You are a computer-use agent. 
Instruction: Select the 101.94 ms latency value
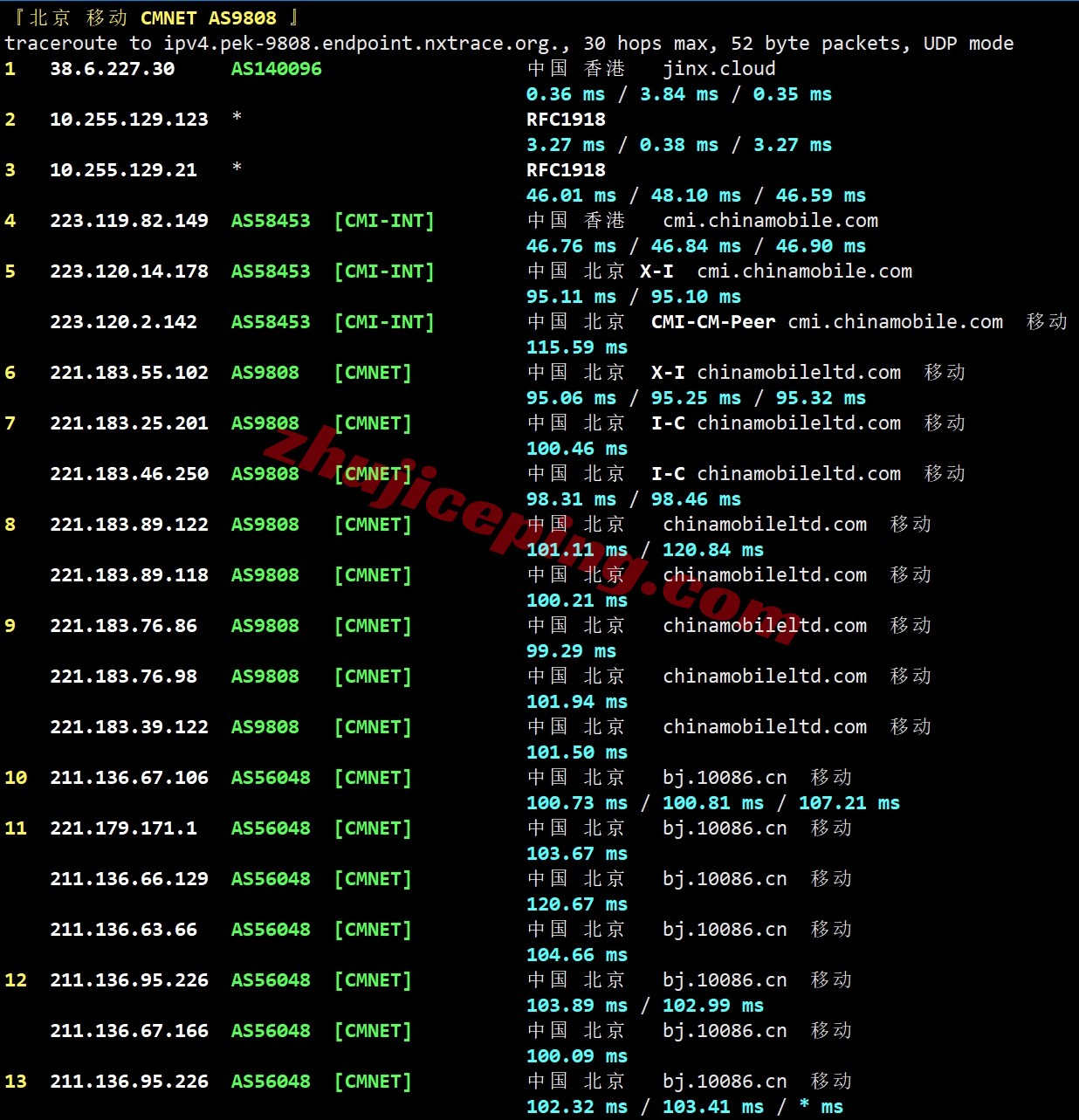click(576, 702)
